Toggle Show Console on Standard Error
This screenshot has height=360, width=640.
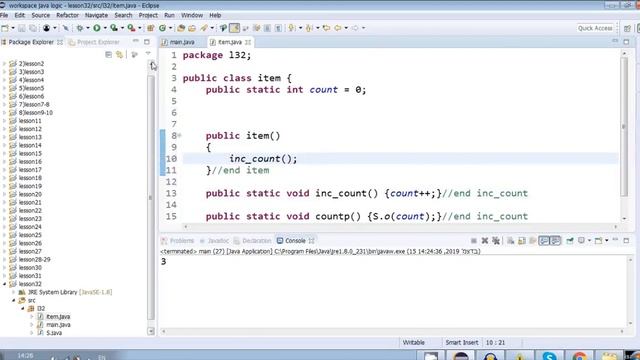click(555, 241)
